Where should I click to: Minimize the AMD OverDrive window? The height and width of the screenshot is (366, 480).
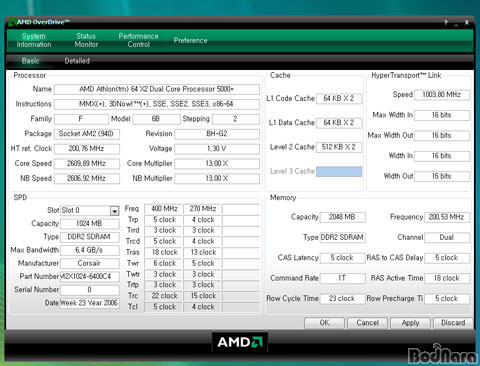[x=456, y=23]
